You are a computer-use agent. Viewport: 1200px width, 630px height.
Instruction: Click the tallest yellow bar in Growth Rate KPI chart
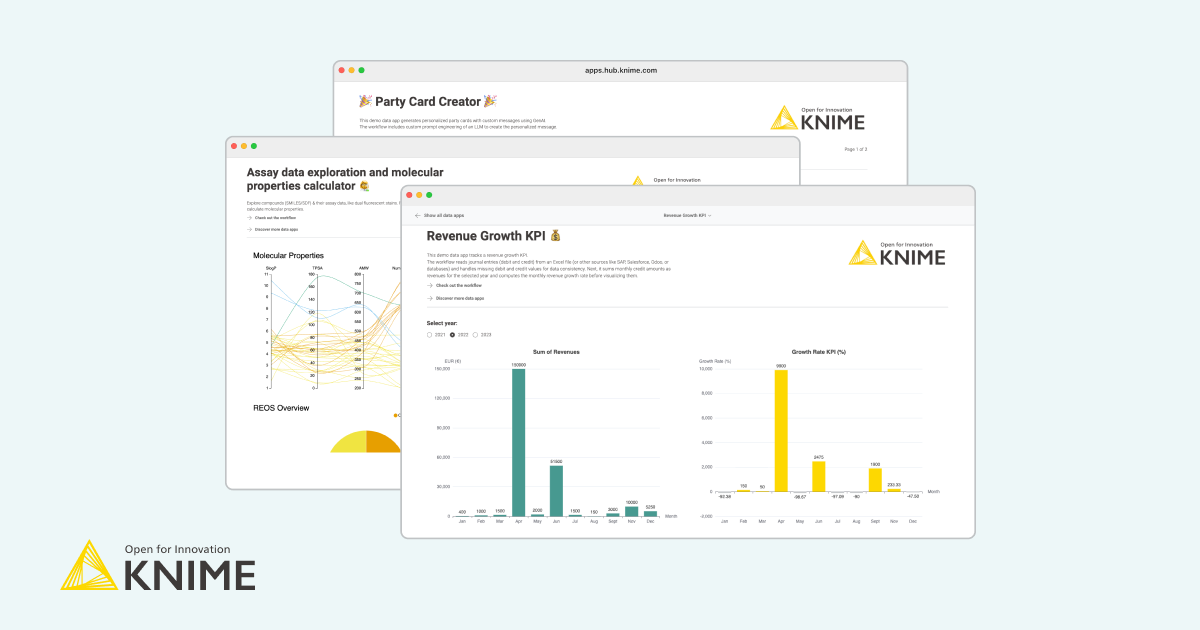pos(783,430)
